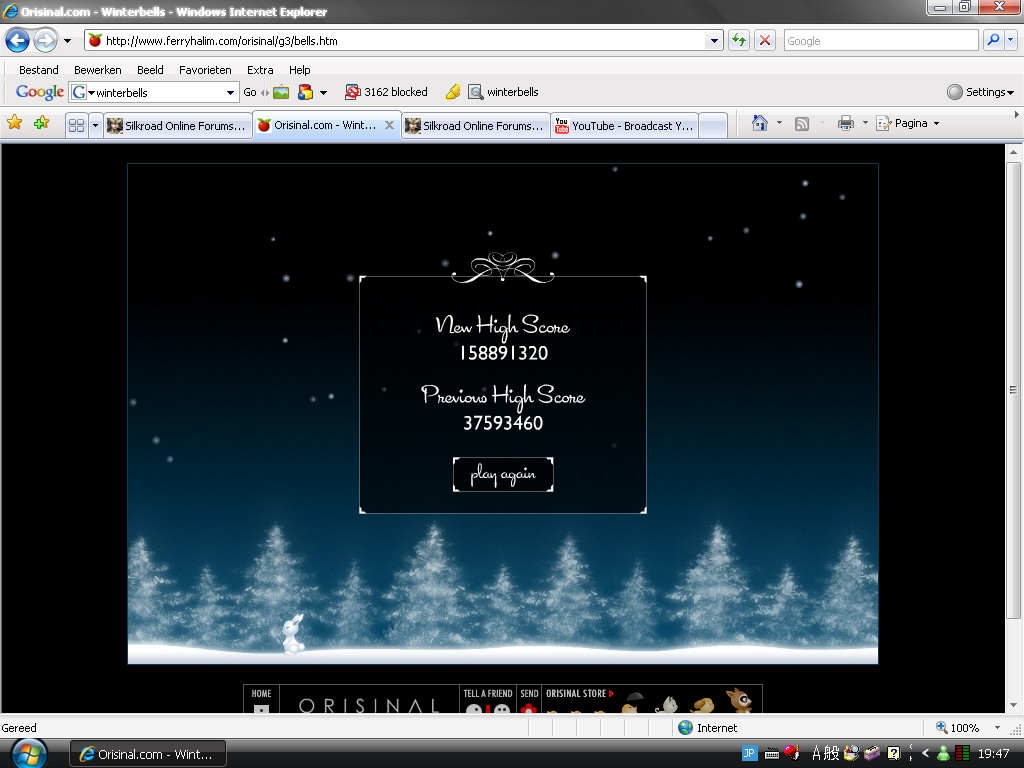This screenshot has height=768, width=1024.
Task: Switch to YouTube Broadcast Yourself tab
Action: tap(624, 125)
